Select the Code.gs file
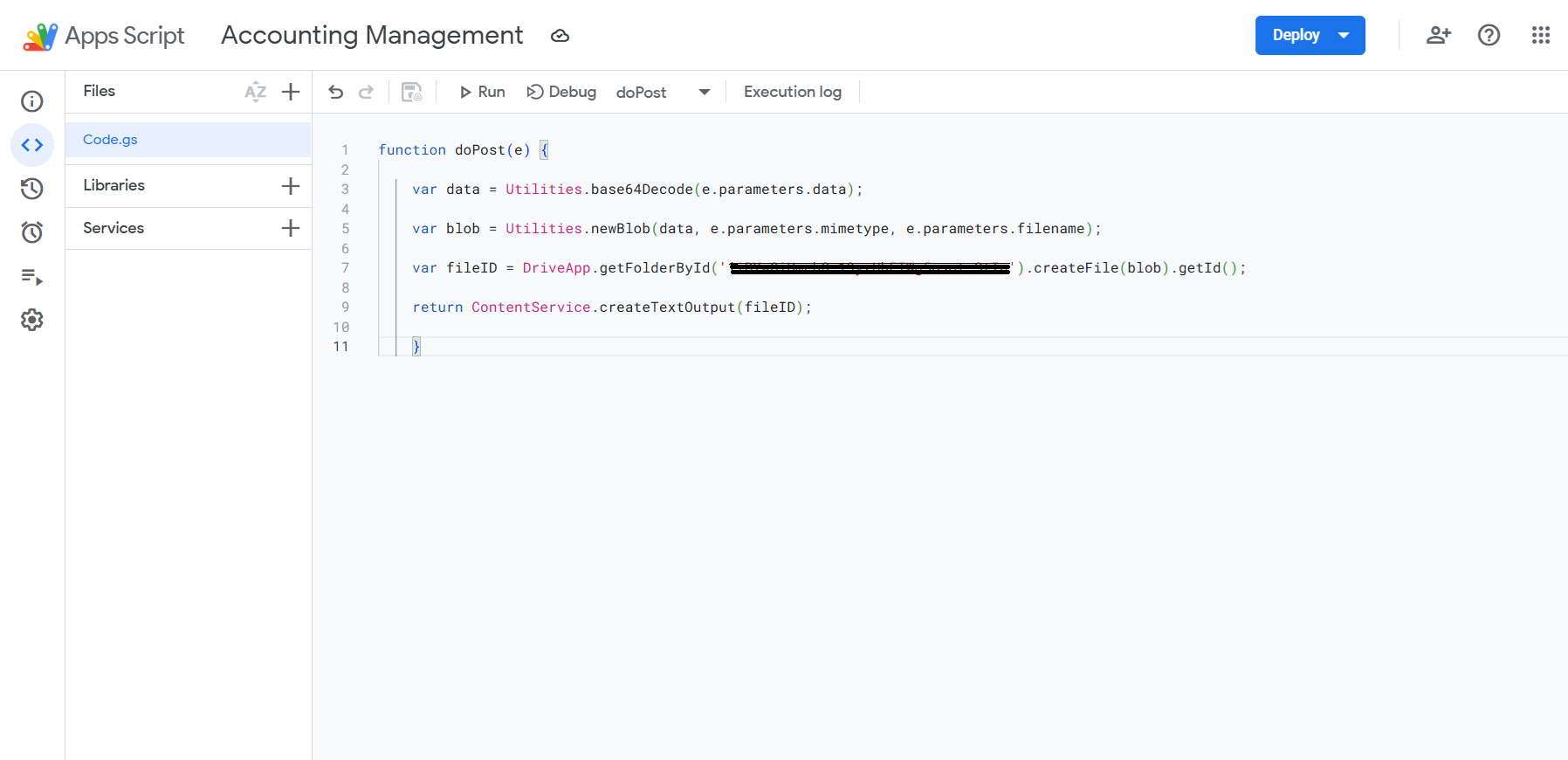 click(x=110, y=140)
